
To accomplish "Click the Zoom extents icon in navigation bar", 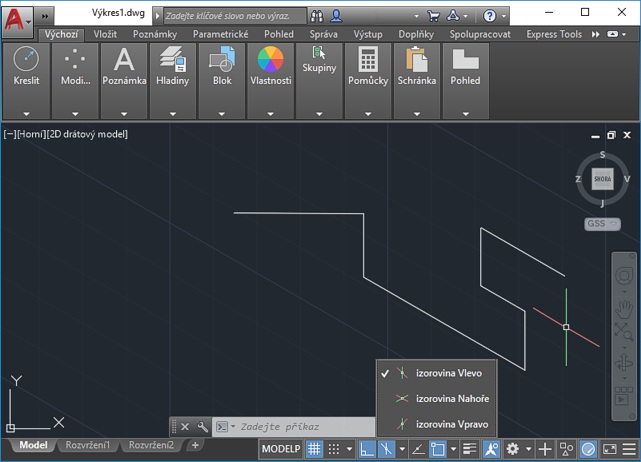I will click(623, 332).
